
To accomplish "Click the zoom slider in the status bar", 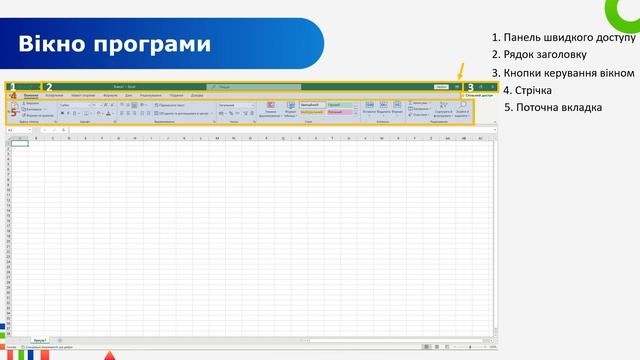I will pyautogui.click(x=470, y=347).
